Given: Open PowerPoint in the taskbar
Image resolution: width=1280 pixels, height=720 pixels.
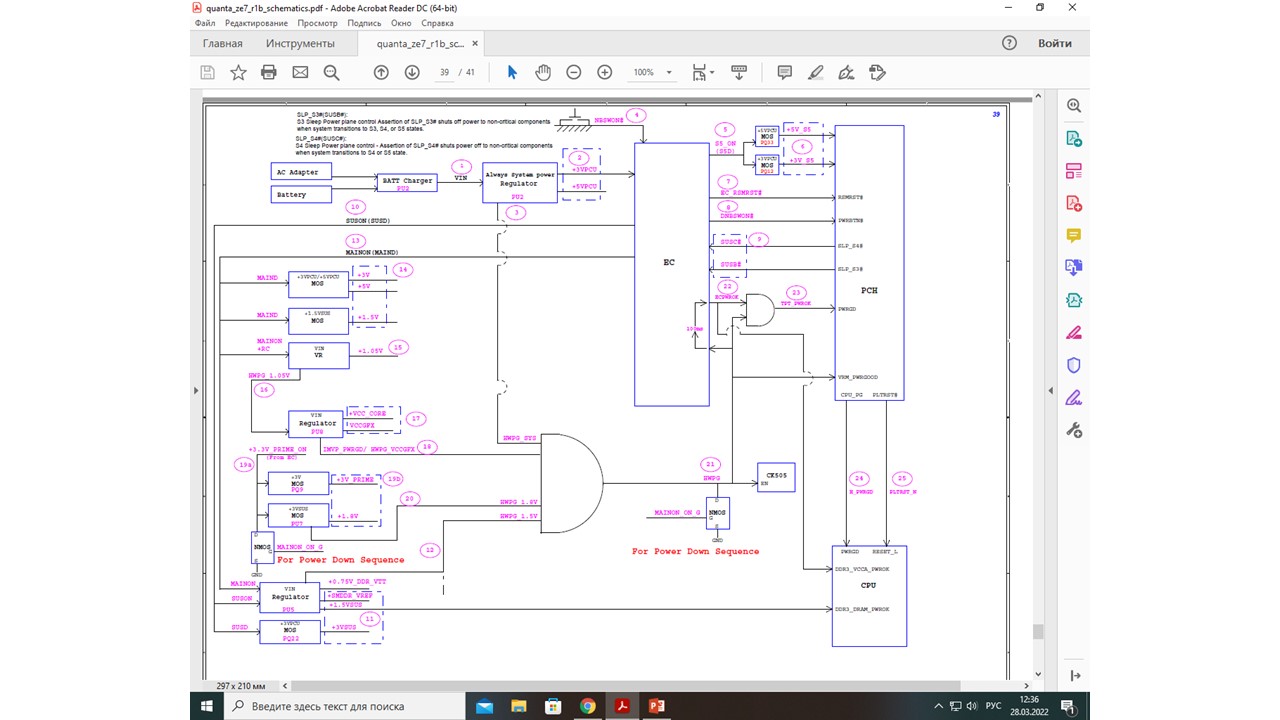Looking at the screenshot, I should click(x=657, y=706).
